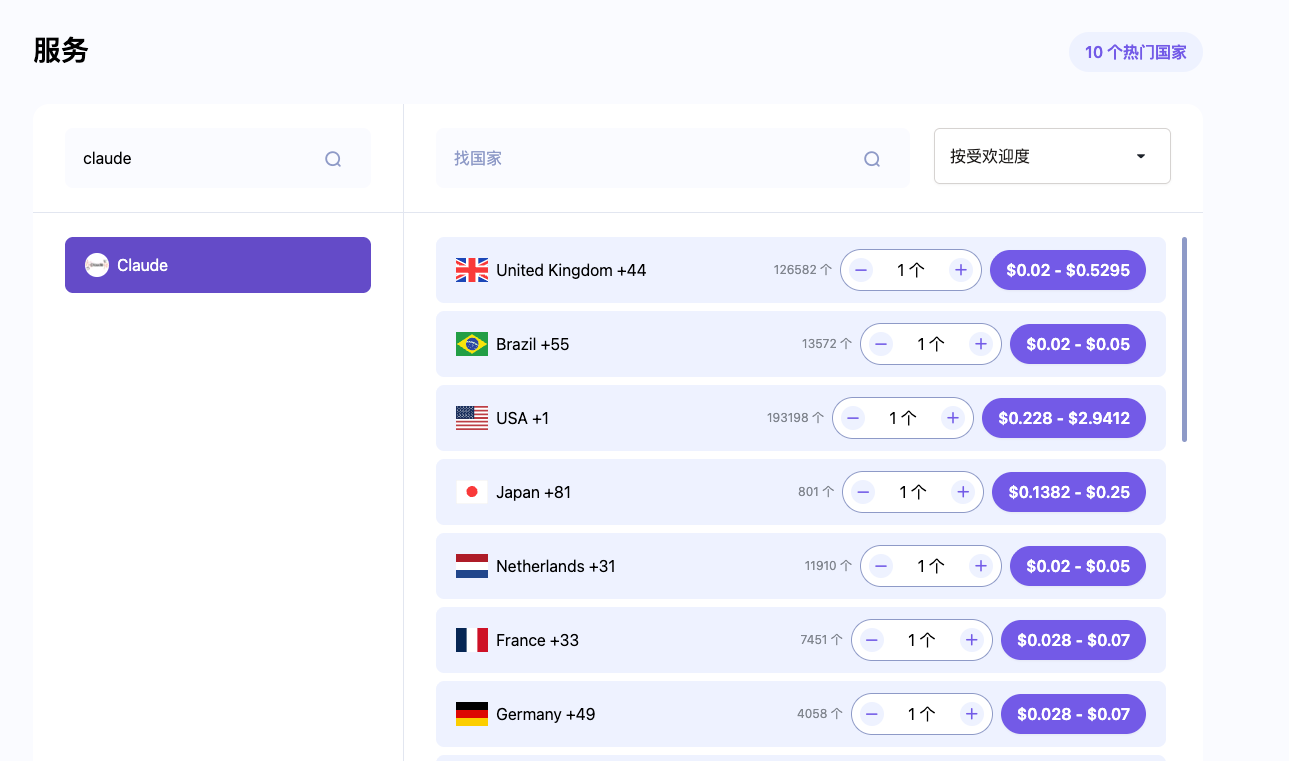Increase the United Kingdom quantity with plus
1289x761 pixels.
[x=960, y=270]
